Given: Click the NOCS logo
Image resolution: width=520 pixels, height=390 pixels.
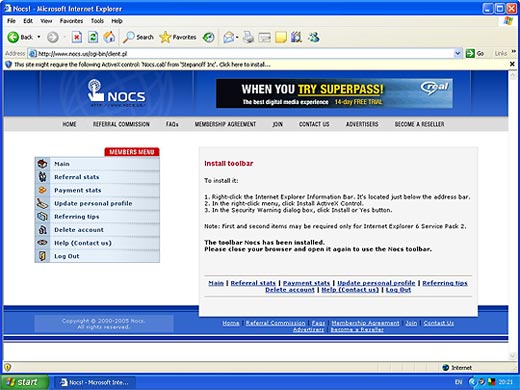Looking at the screenshot, I should (x=116, y=93).
